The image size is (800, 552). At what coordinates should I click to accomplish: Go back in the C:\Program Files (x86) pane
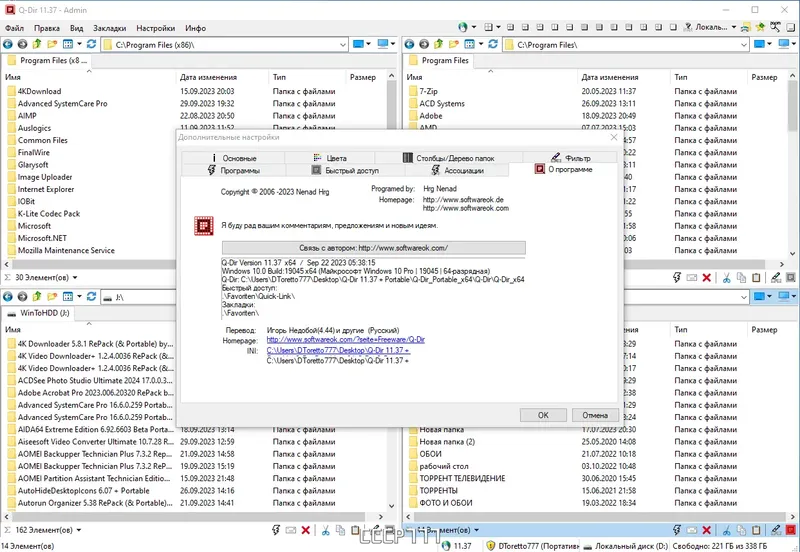pyautogui.click(x=8, y=44)
